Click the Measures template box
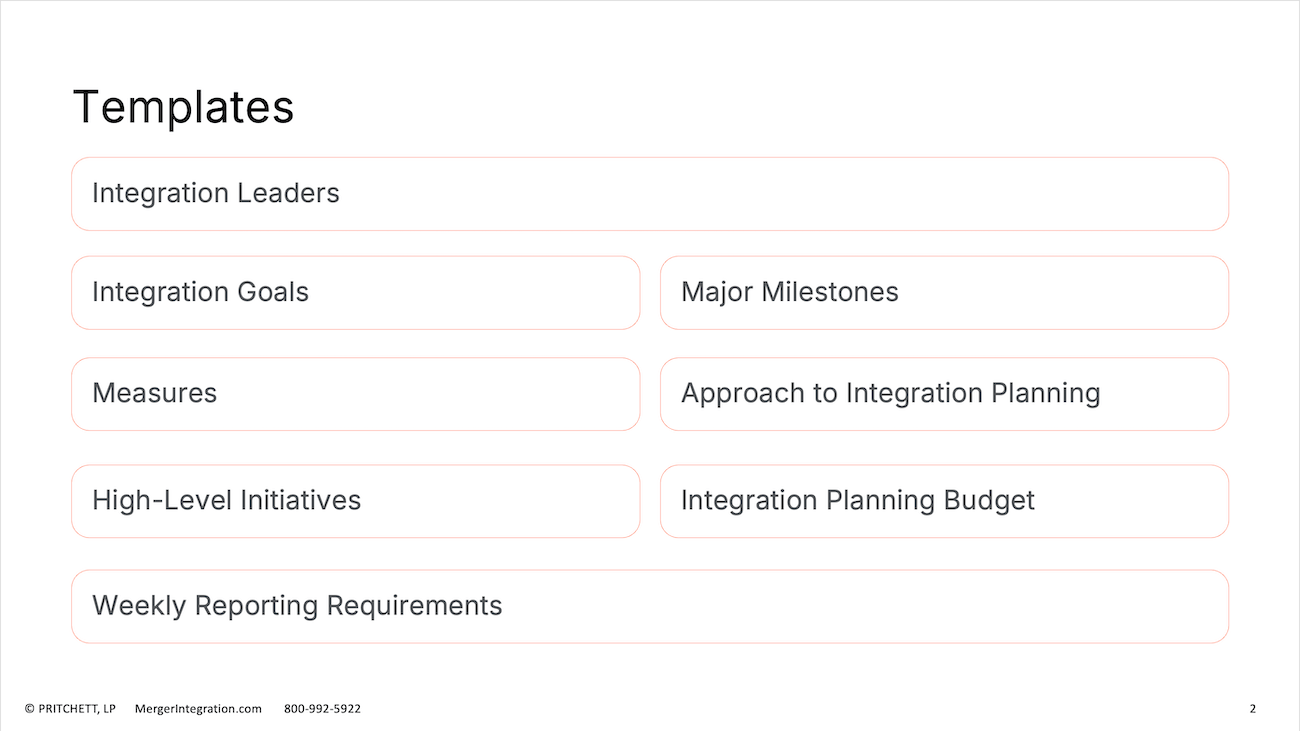This screenshot has height=731, width=1300. tap(355, 394)
